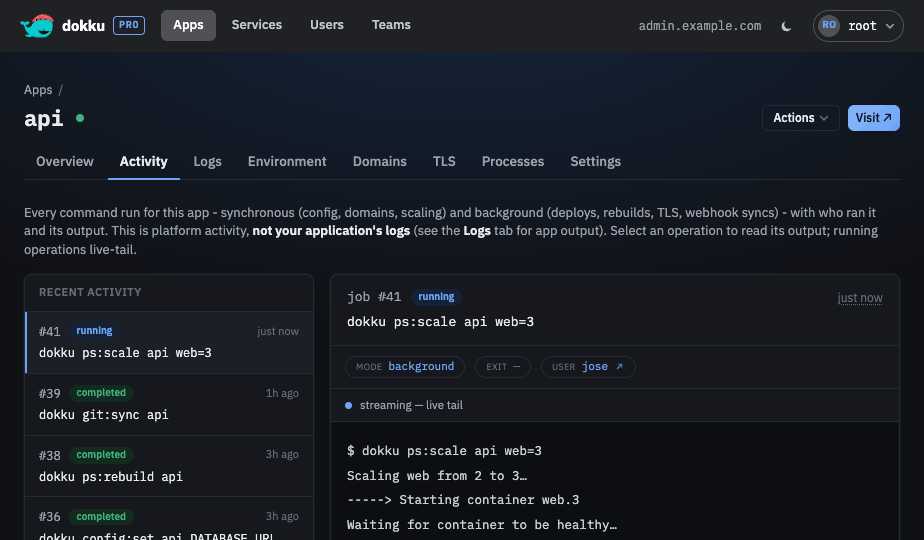Screen dimensions: 924x540
Task: Click the PRO badge
Action: click(x=128, y=25)
